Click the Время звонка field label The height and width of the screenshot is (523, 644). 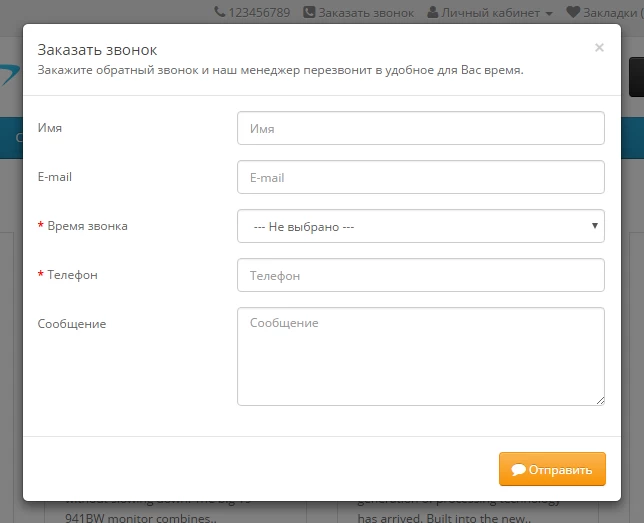pyautogui.click(x=87, y=226)
